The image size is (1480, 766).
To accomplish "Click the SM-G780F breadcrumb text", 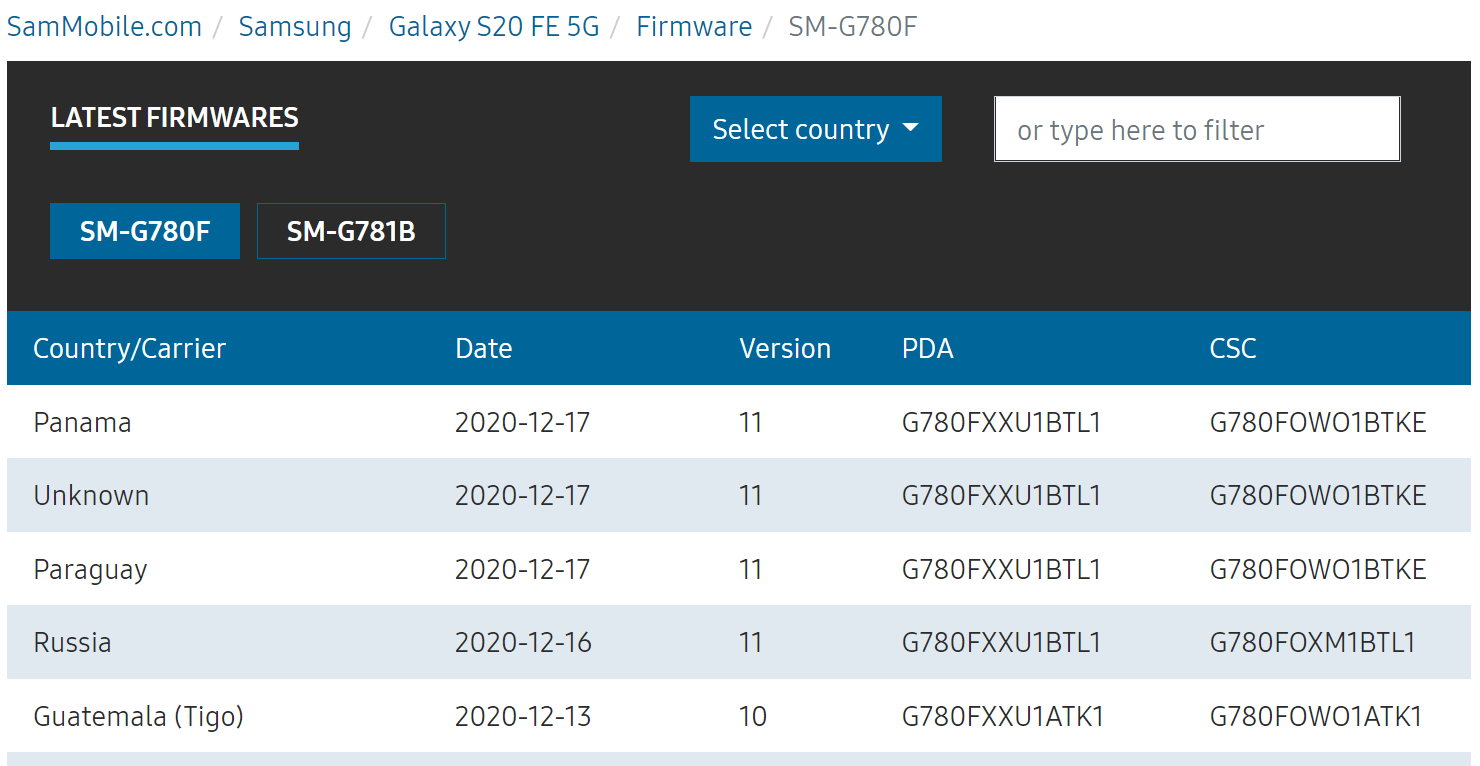I will pos(853,26).
